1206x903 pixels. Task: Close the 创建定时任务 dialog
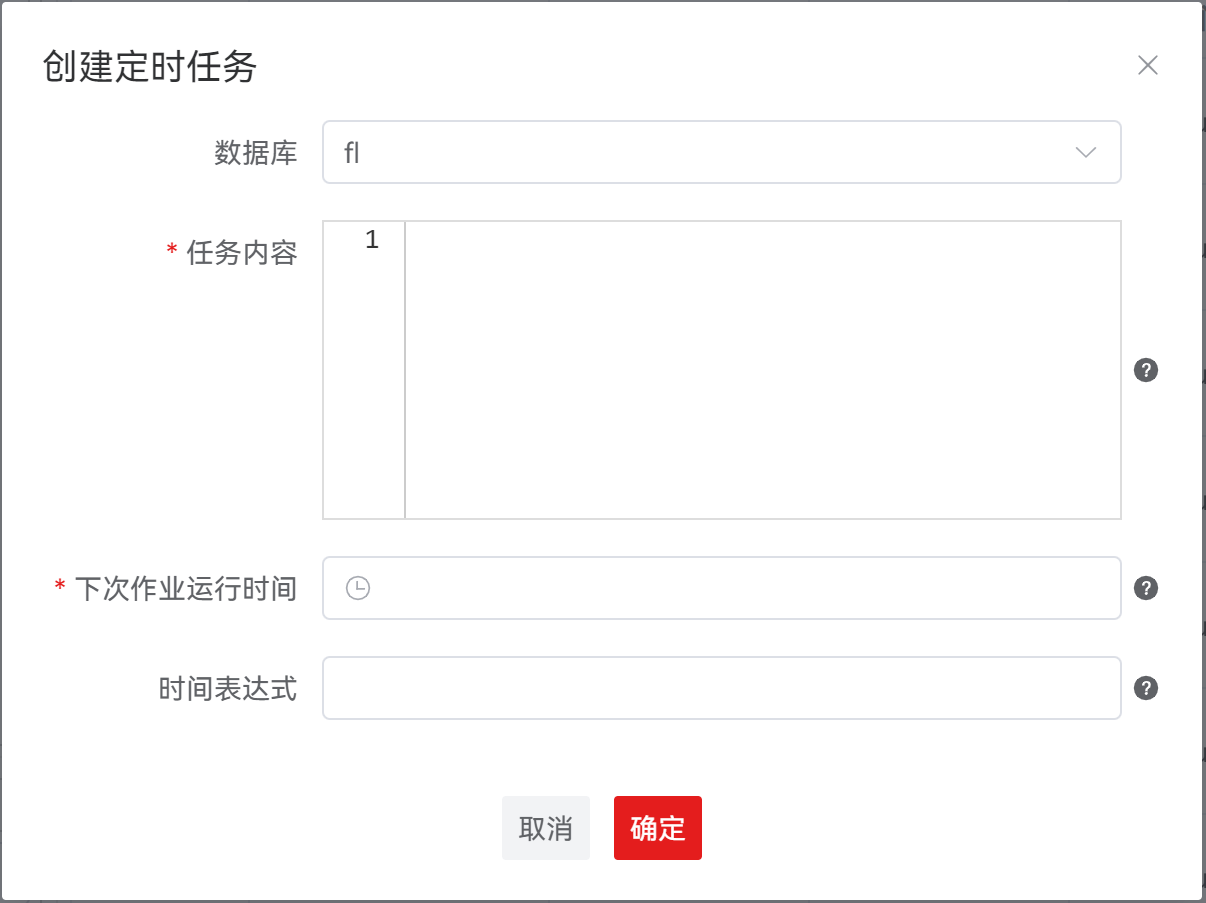pyautogui.click(x=1147, y=66)
